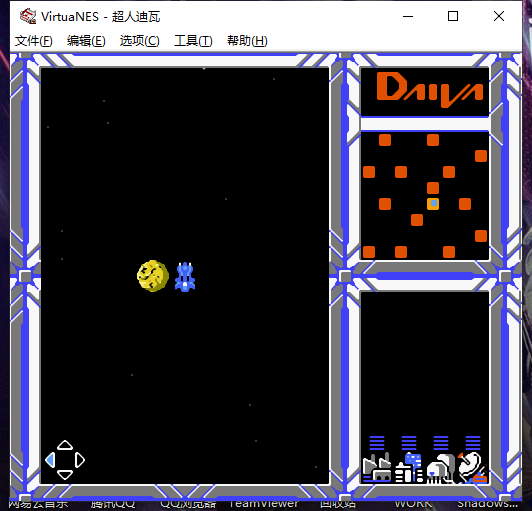The height and width of the screenshot is (511, 532).
Task: Click the right arrow of the direction pad
Action: click(x=80, y=460)
